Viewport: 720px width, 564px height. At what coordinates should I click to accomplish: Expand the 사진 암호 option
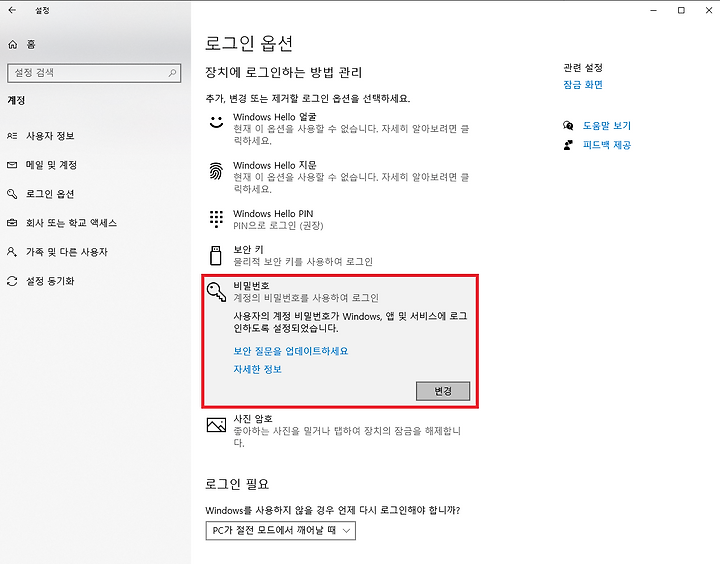(x=340, y=430)
